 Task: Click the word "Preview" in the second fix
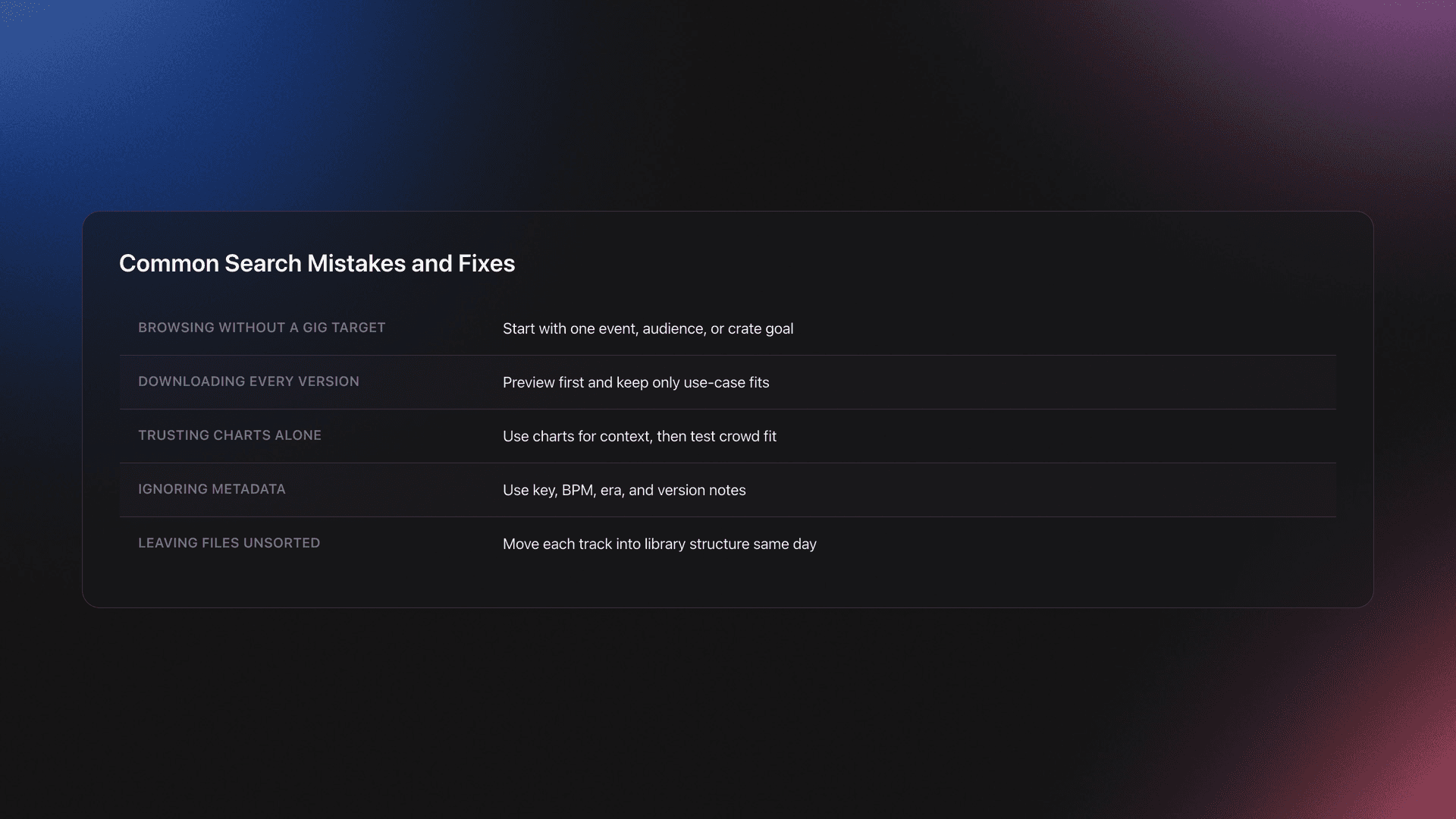529,382
